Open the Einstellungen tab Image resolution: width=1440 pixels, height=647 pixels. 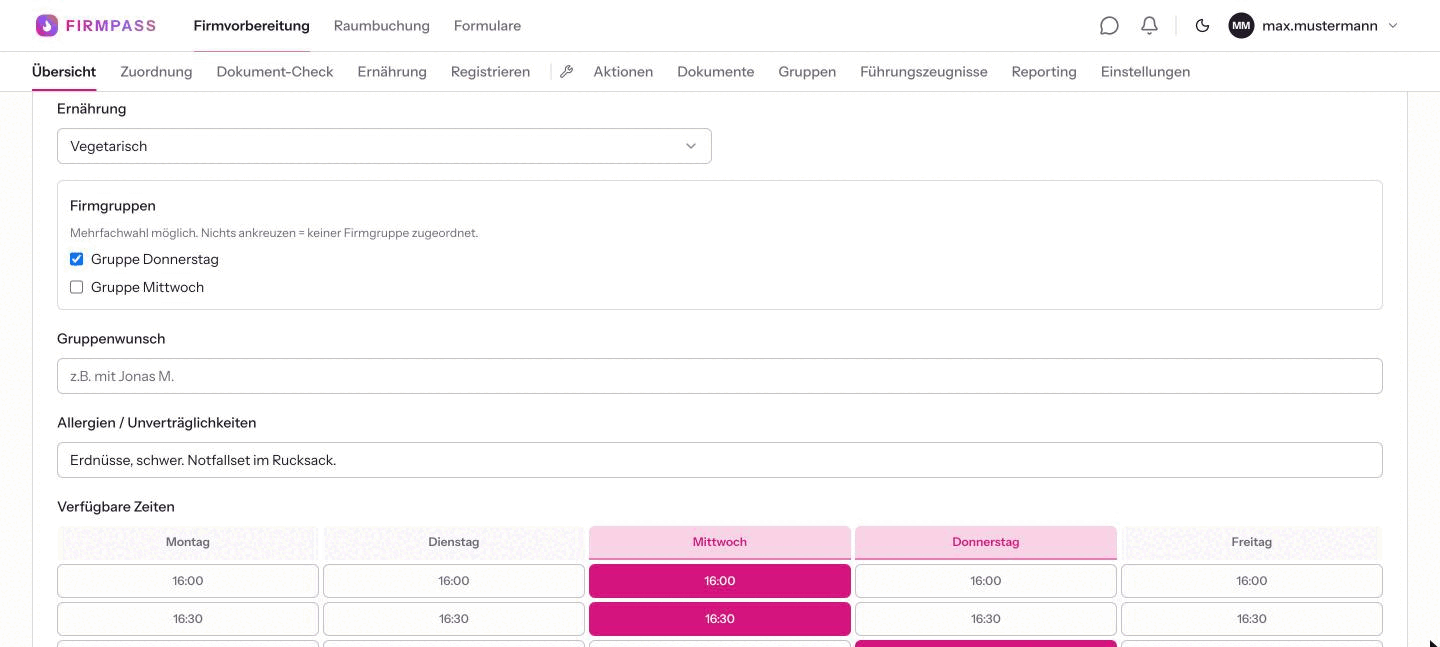pos(1146,72)
